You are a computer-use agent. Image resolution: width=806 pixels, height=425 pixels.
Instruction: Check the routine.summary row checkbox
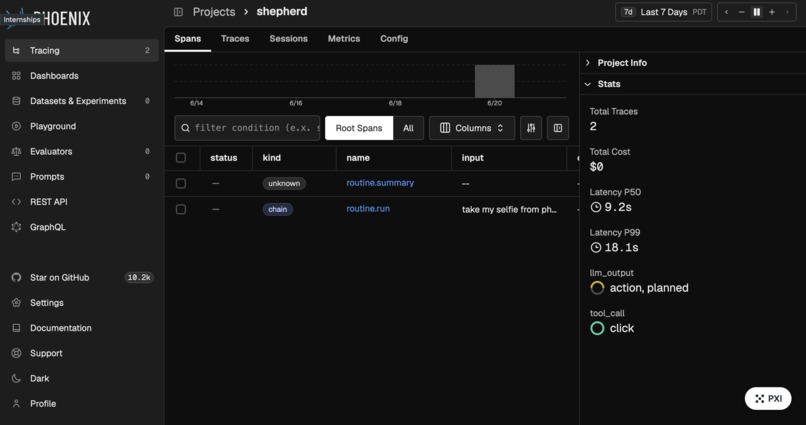(181, 183)
